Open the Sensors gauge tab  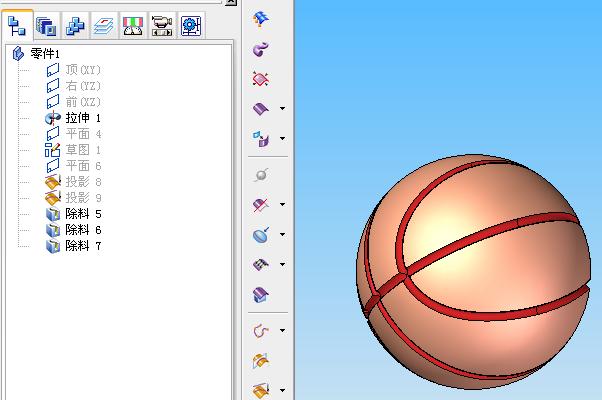[133, 26]
